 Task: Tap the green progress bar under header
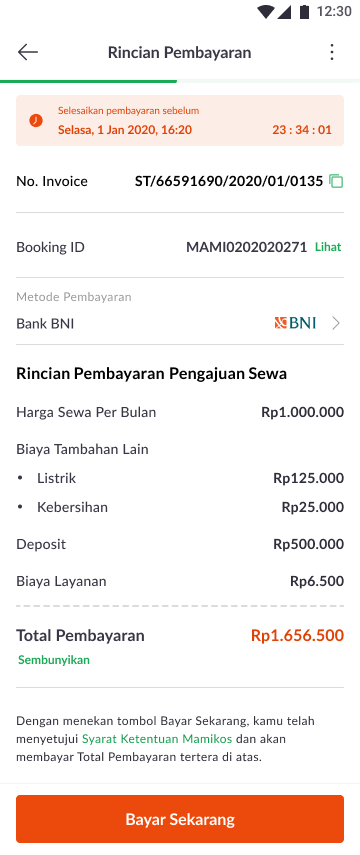click(88, 81)
